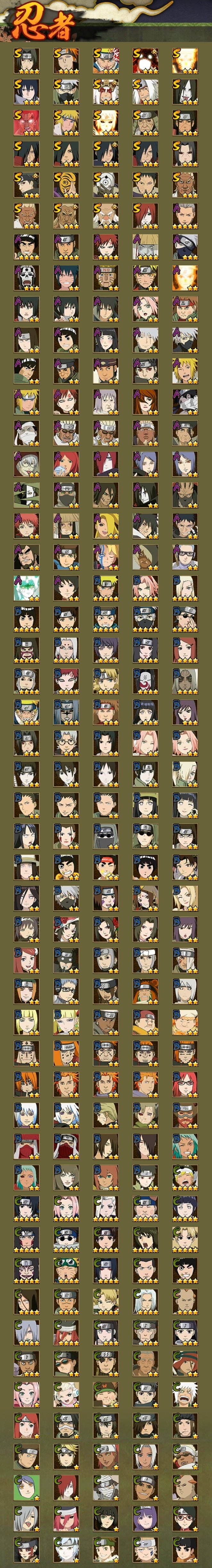
Task: Select the golden glowing S-rank portrait in first row
Action: point(184,61)
